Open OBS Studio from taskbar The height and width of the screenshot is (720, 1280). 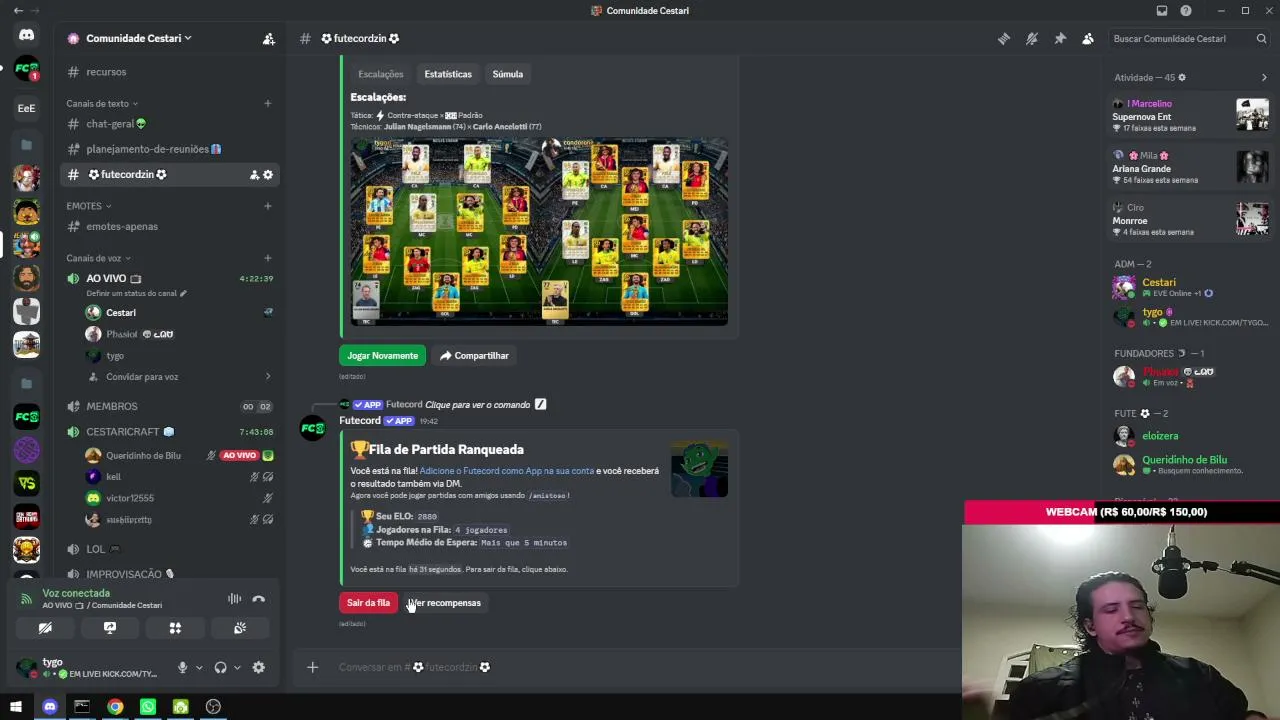213,707
